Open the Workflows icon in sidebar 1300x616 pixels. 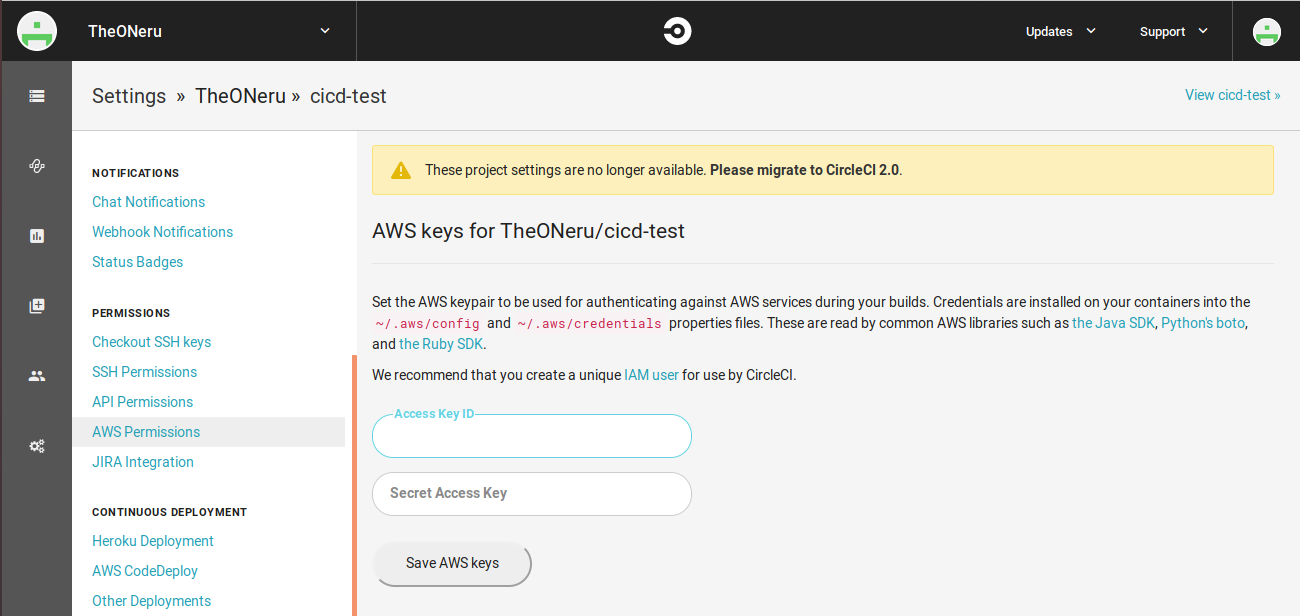[x=37, y=166]
